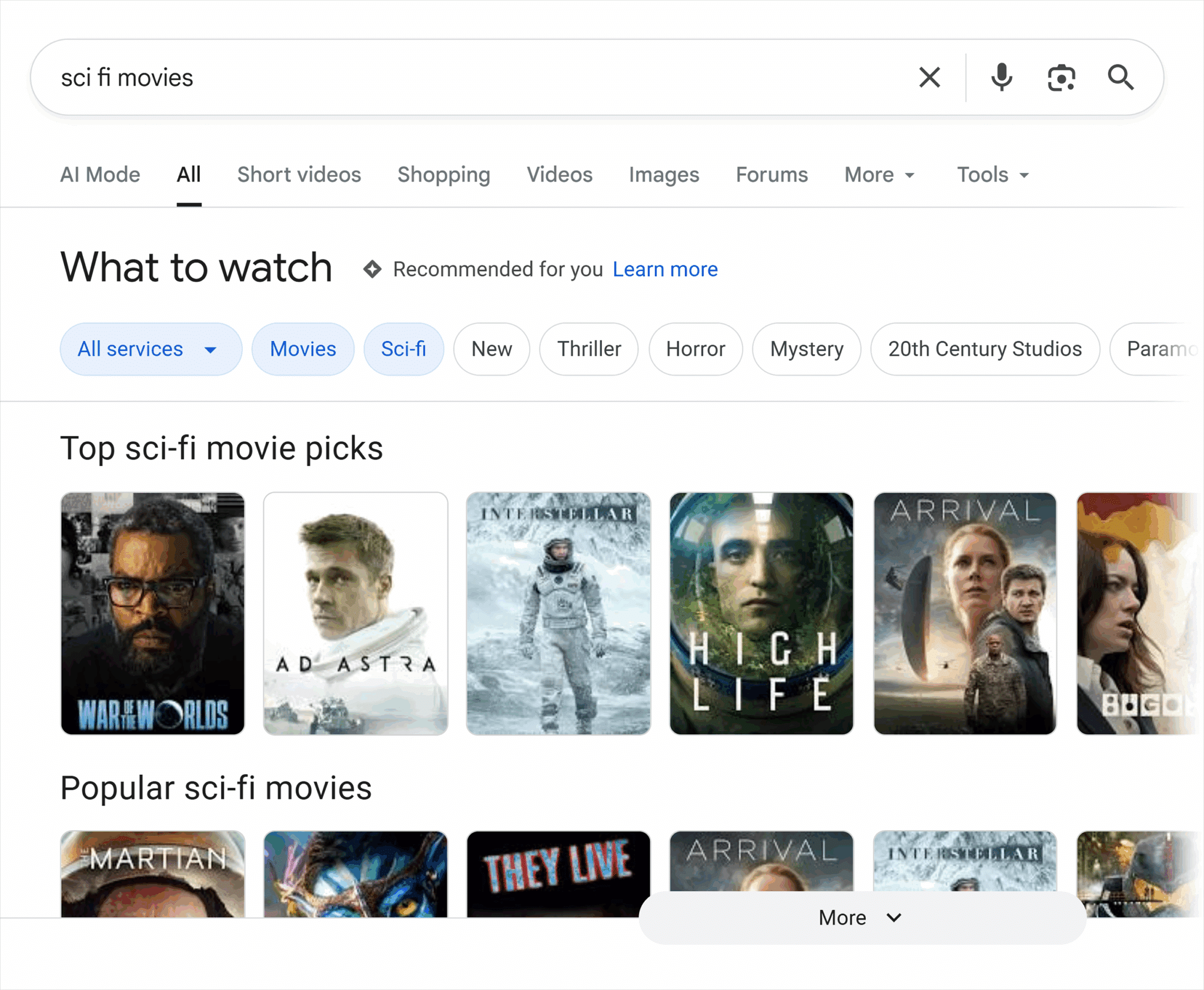This screenshot has width=1204, height=990.
Task: Enable the Mystery filter chip
Action: pos(807,349)
